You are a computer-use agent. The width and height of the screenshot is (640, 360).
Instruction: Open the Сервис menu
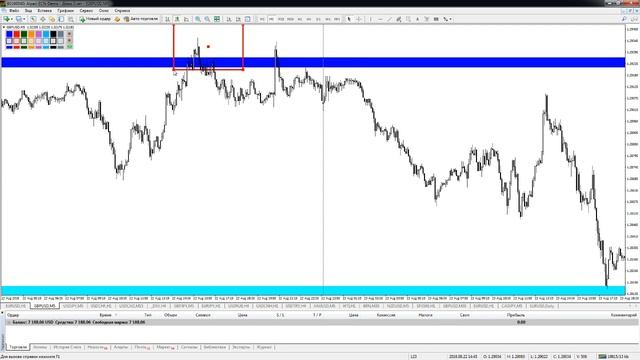(86, 11)
